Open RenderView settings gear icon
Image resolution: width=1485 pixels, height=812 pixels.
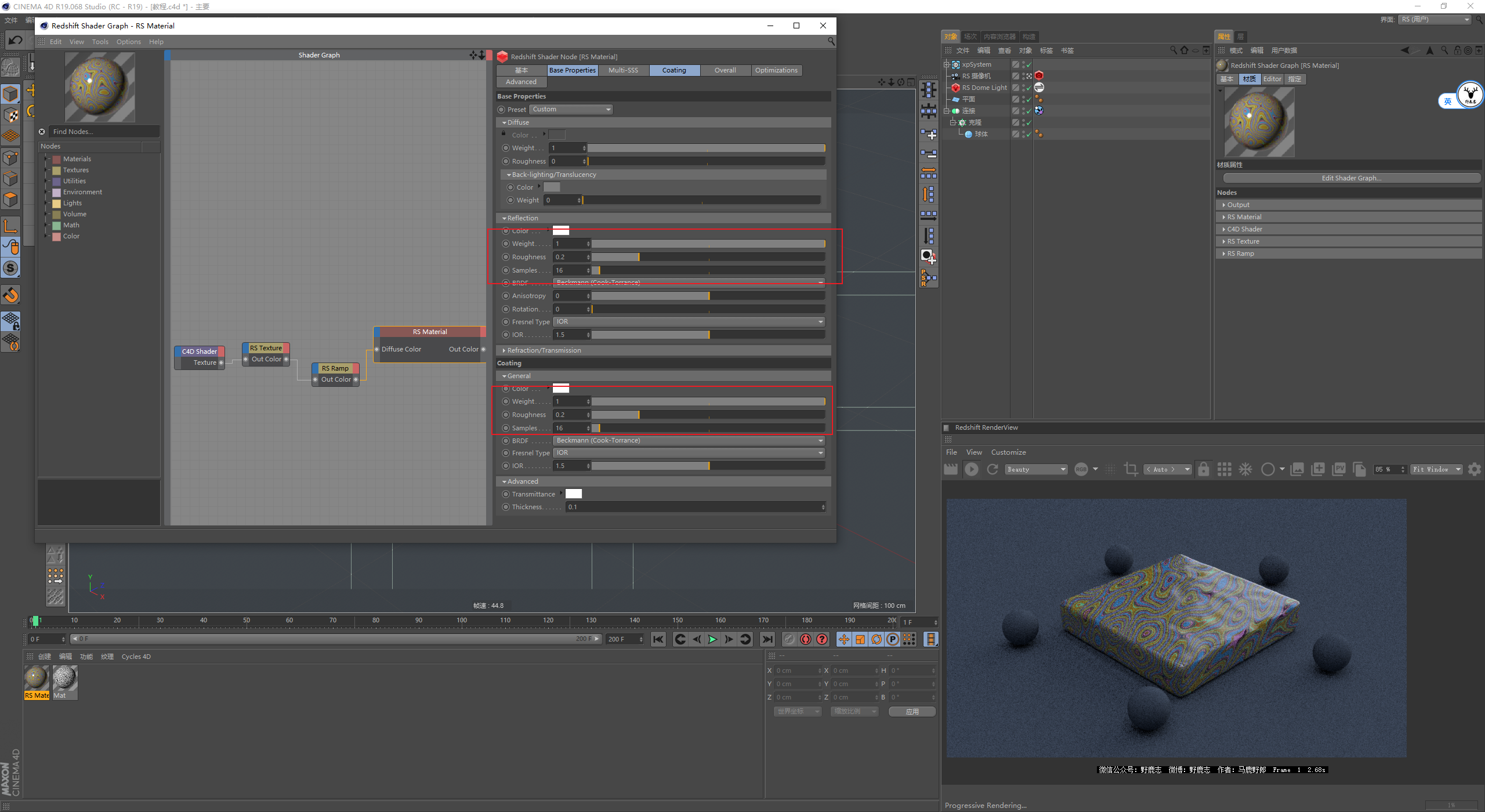pos(1474,469)
